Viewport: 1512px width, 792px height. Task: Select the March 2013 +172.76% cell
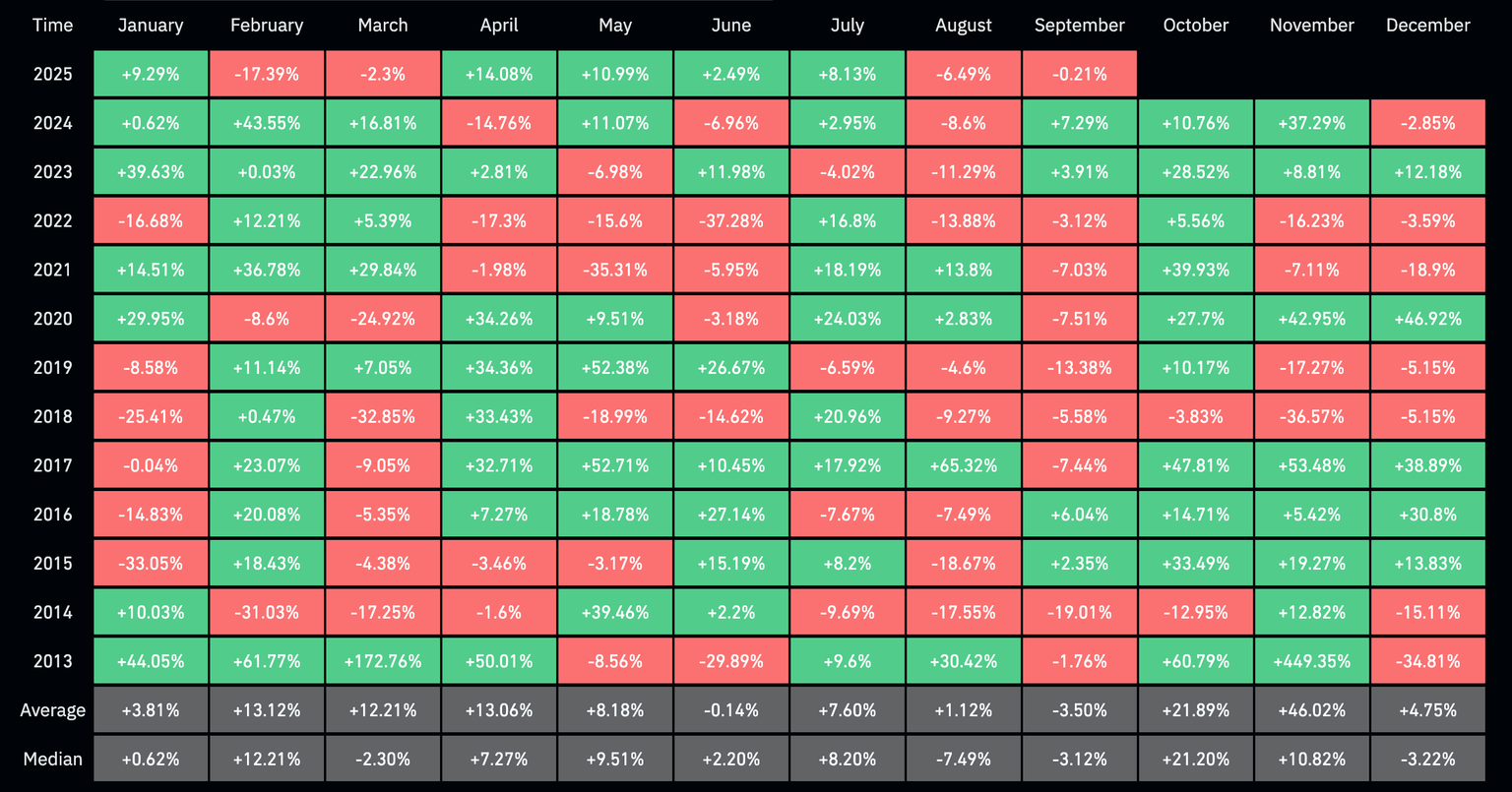click(x=383, y=661)
